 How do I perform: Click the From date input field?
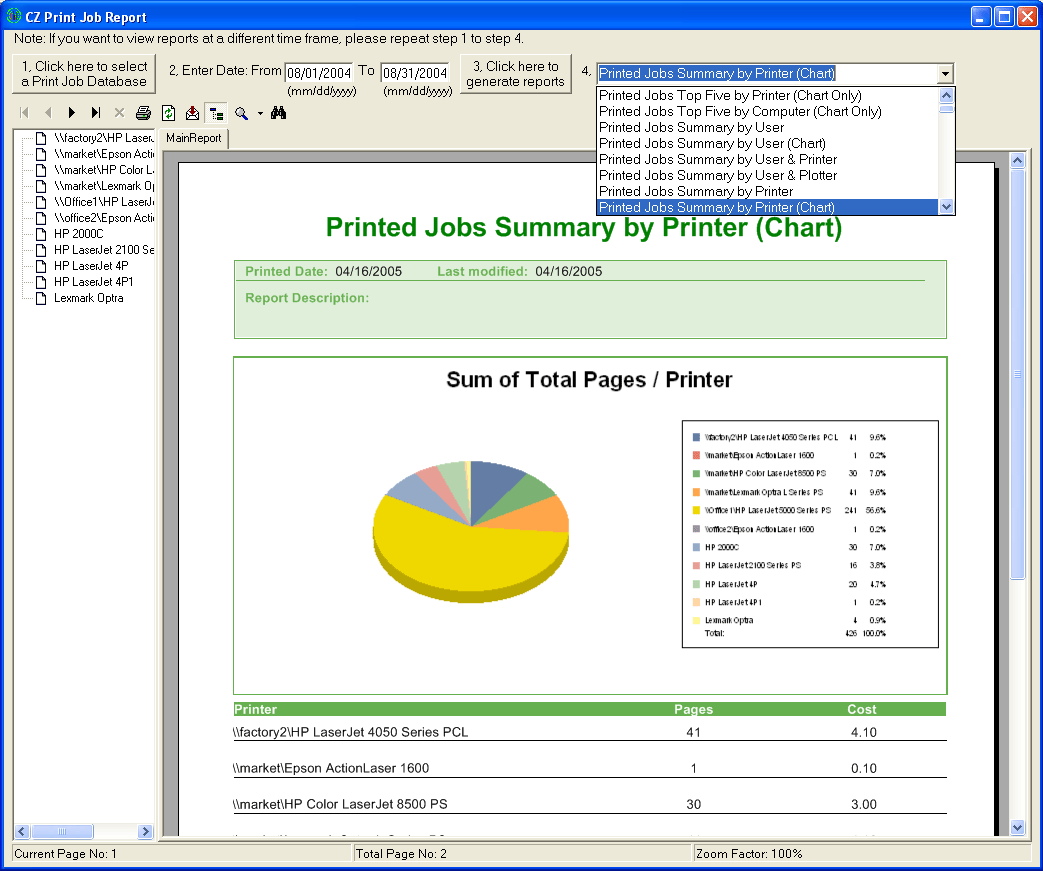[319, 73]
